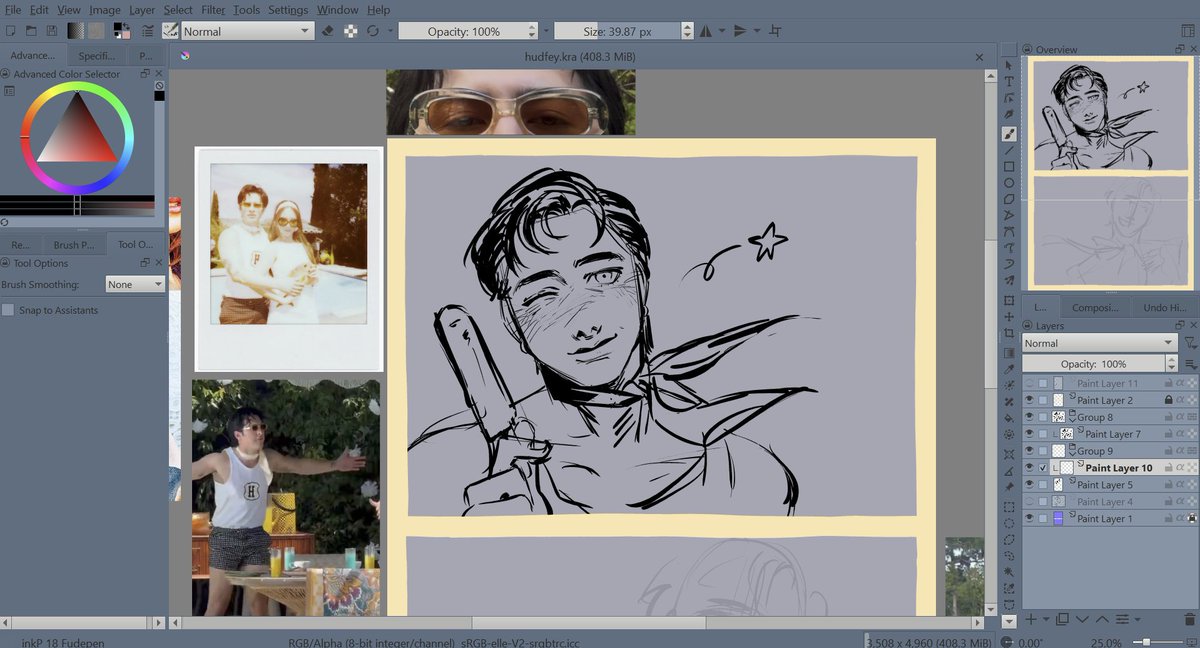
Task: Uncheck the Paint Layer 10 checkbox
Action: 1044,468
